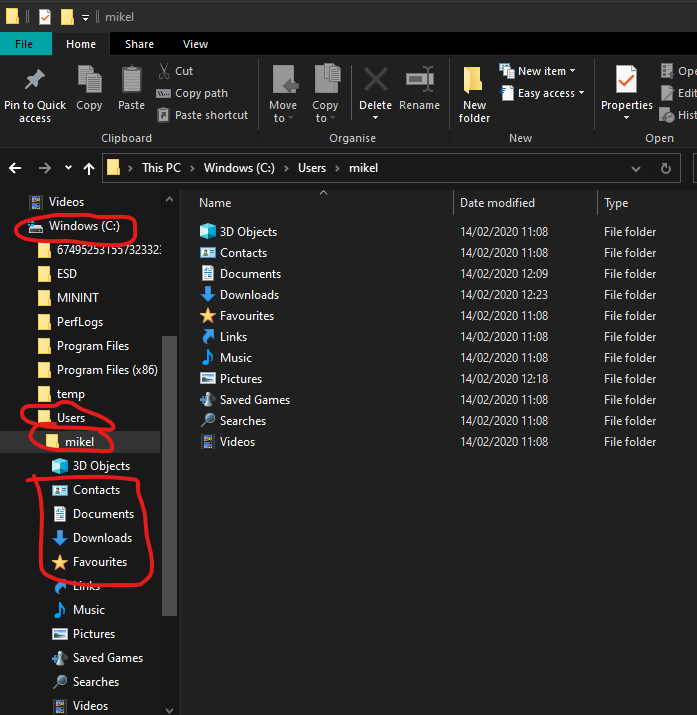Expand the Properties dropdown arrow
Image resolution: width=697 pixels, height=715 pixels.
point(626,118)
